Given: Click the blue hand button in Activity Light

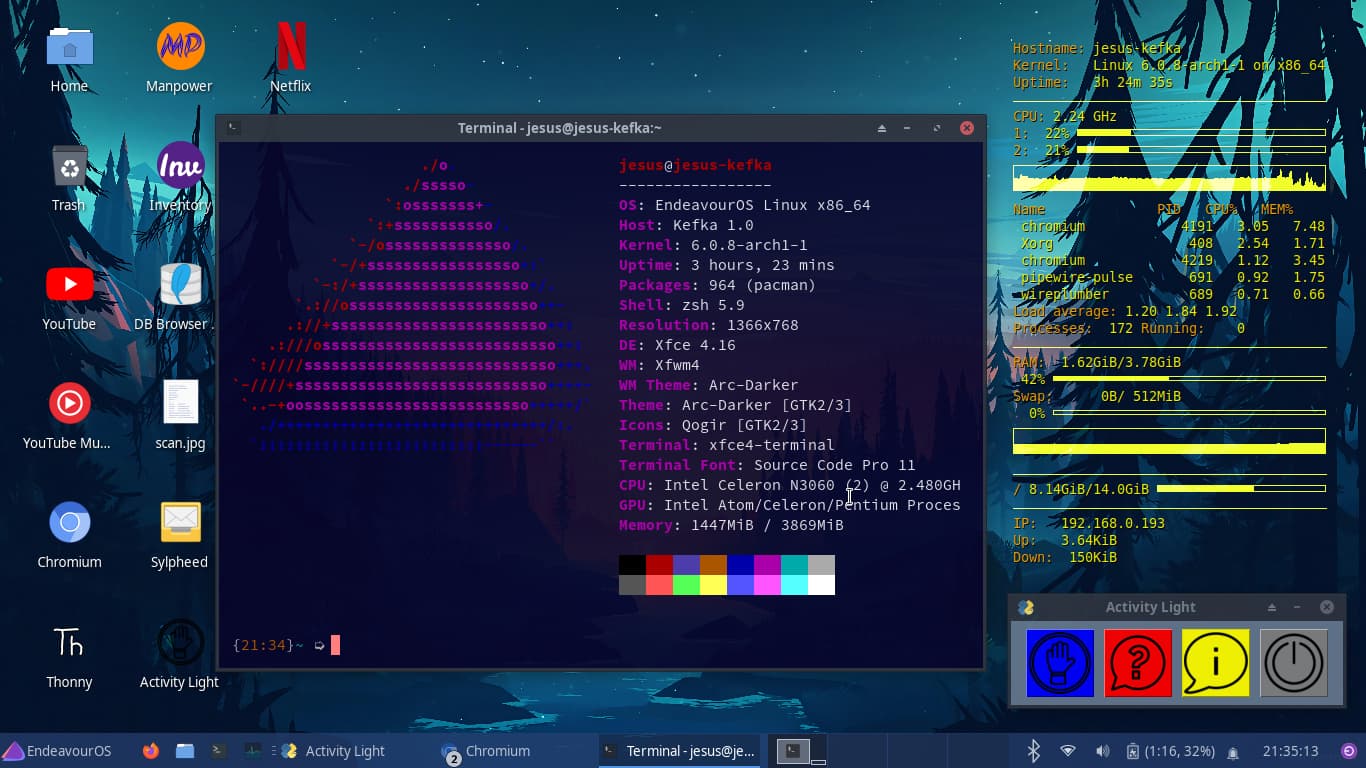Looking at the screenshot, I should tap(1060, 663).
